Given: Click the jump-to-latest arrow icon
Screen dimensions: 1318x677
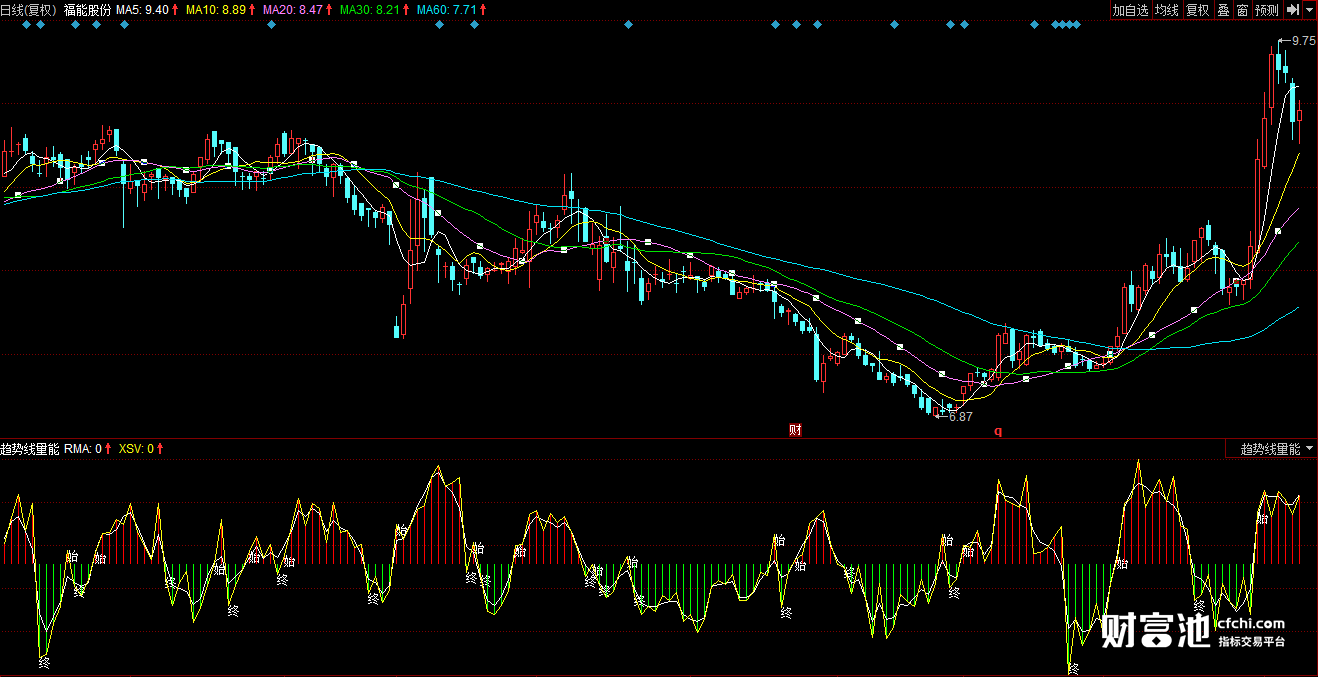Looking at the screenshot, I should pos(1292,10).
